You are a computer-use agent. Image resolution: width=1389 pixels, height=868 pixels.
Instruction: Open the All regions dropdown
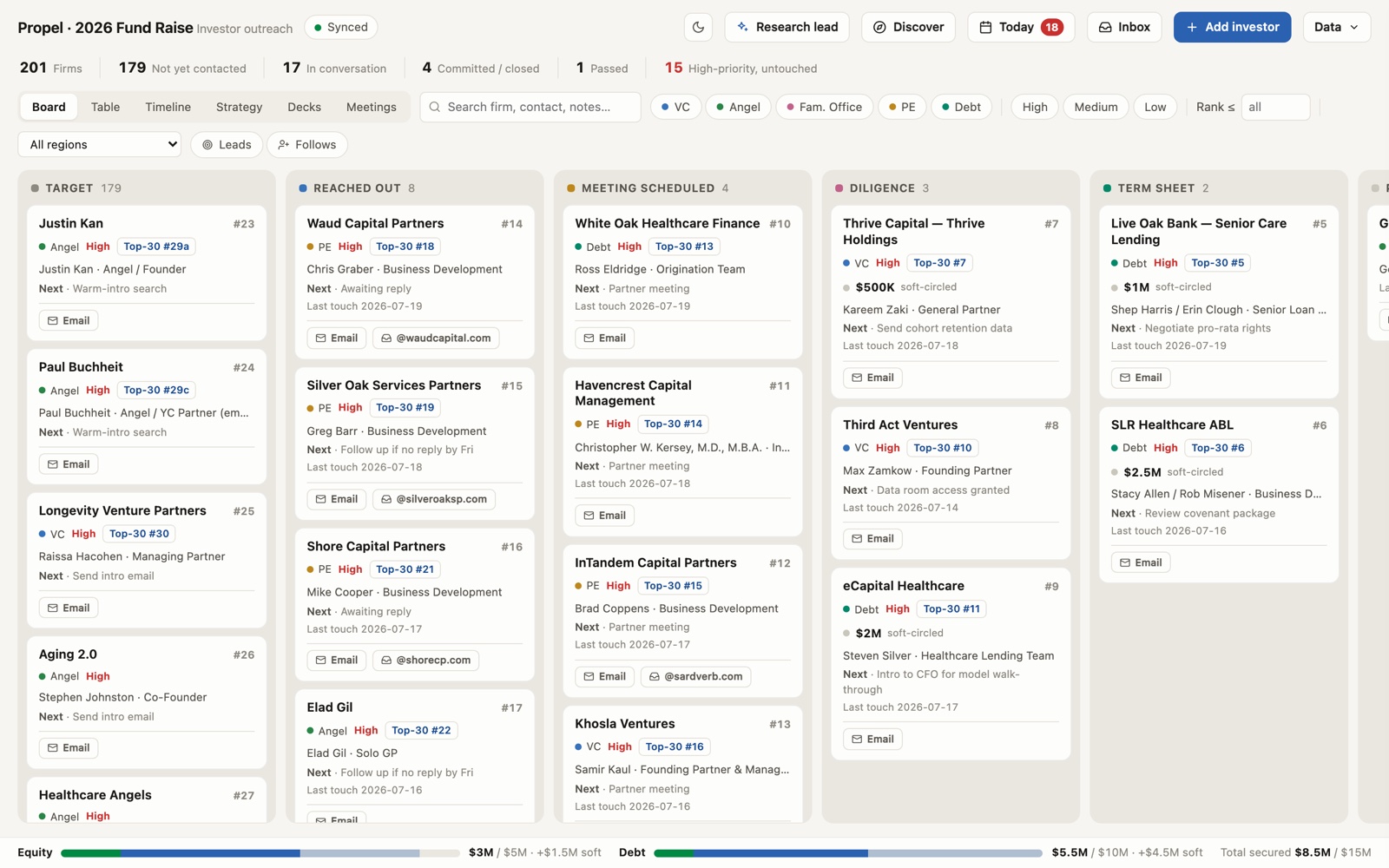[99, 145]
